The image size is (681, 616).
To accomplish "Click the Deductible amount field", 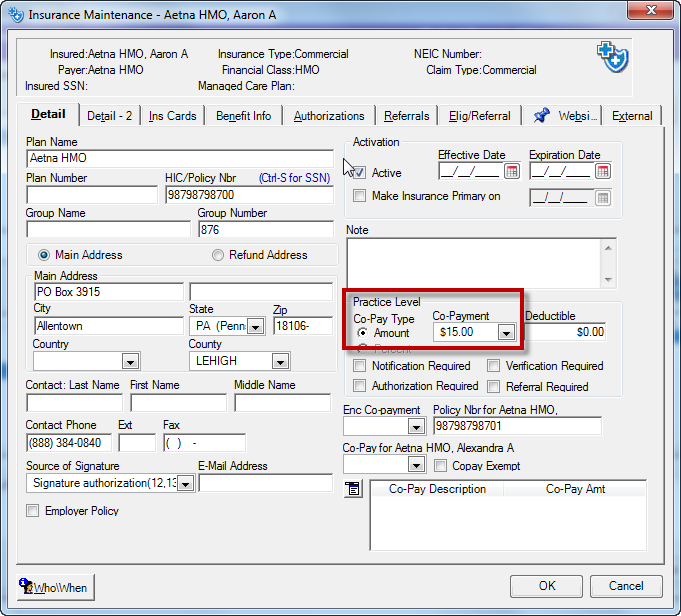I will pyautogui.click(x=565, y=332).
